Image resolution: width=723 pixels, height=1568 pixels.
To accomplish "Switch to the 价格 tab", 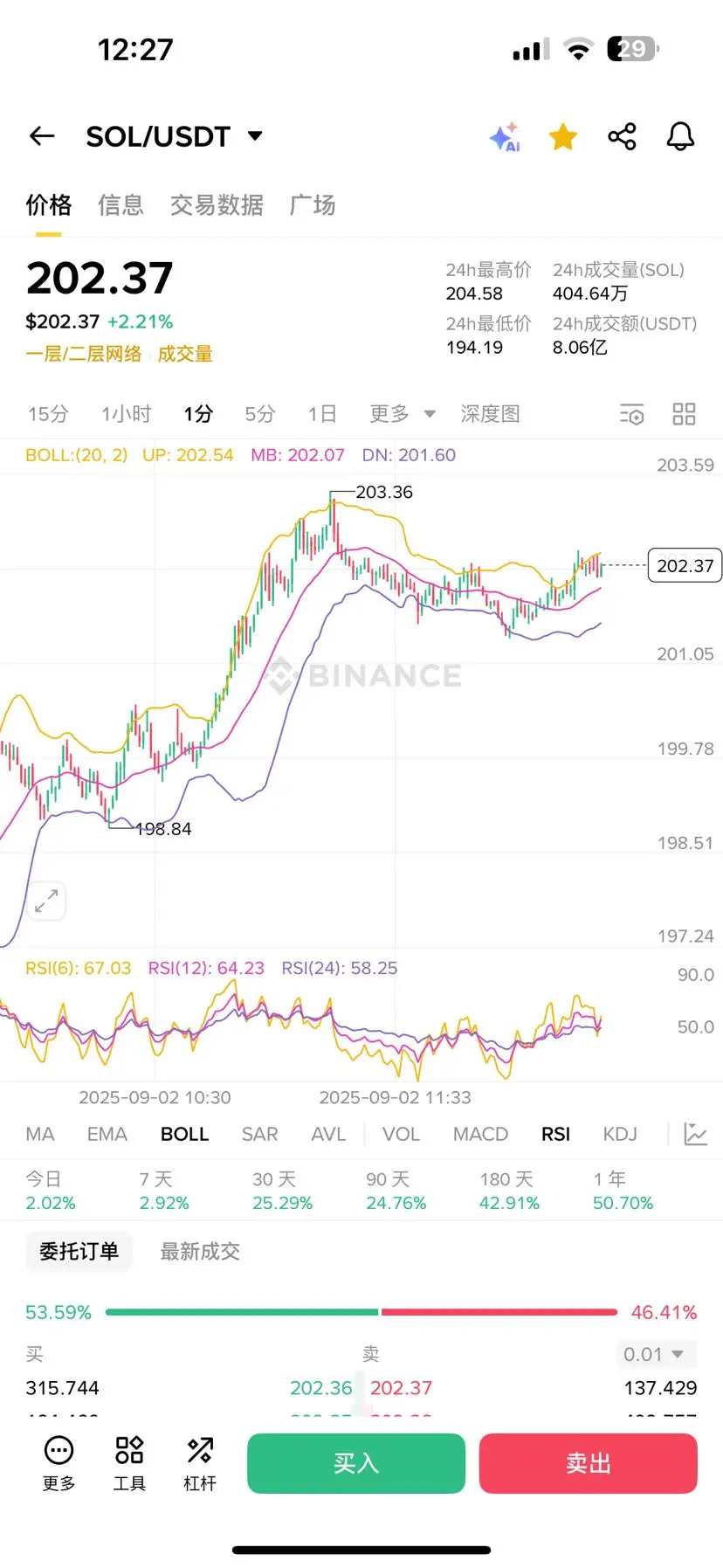I will coord(49,205).
